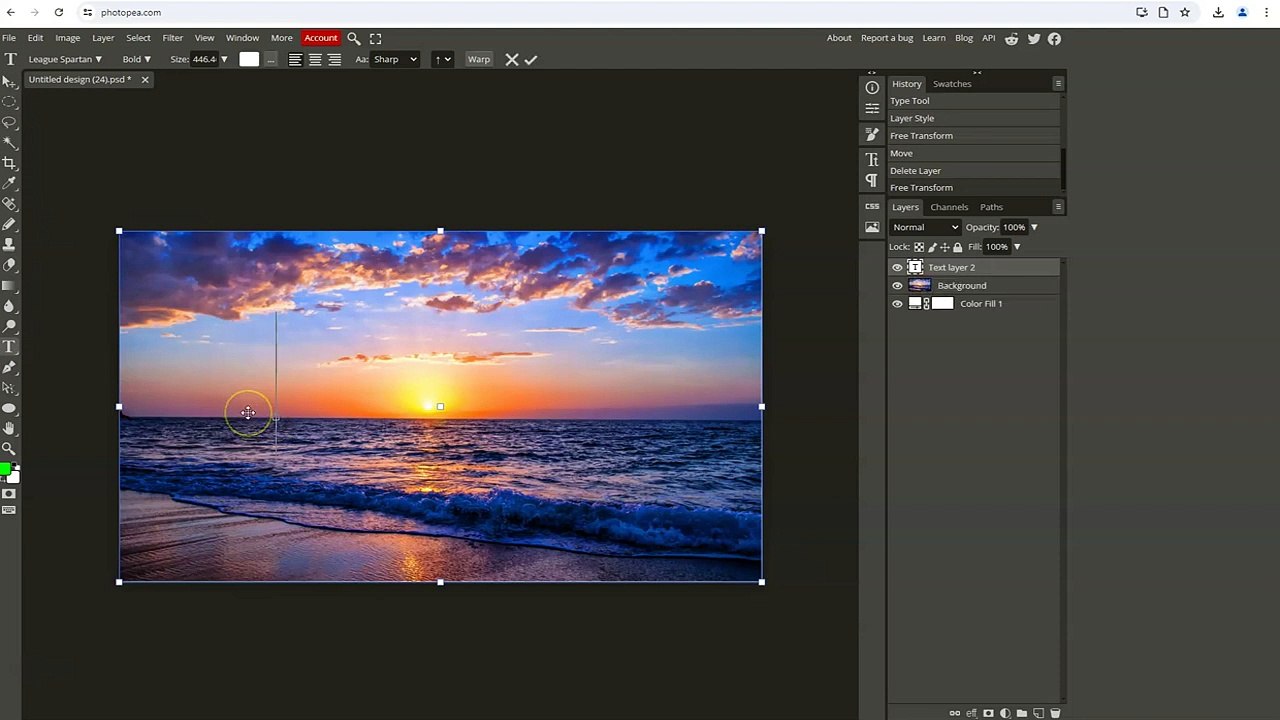The height and width of the screenshot is (720, 1280).
Task: Align text left
Action: pos(295,60)
